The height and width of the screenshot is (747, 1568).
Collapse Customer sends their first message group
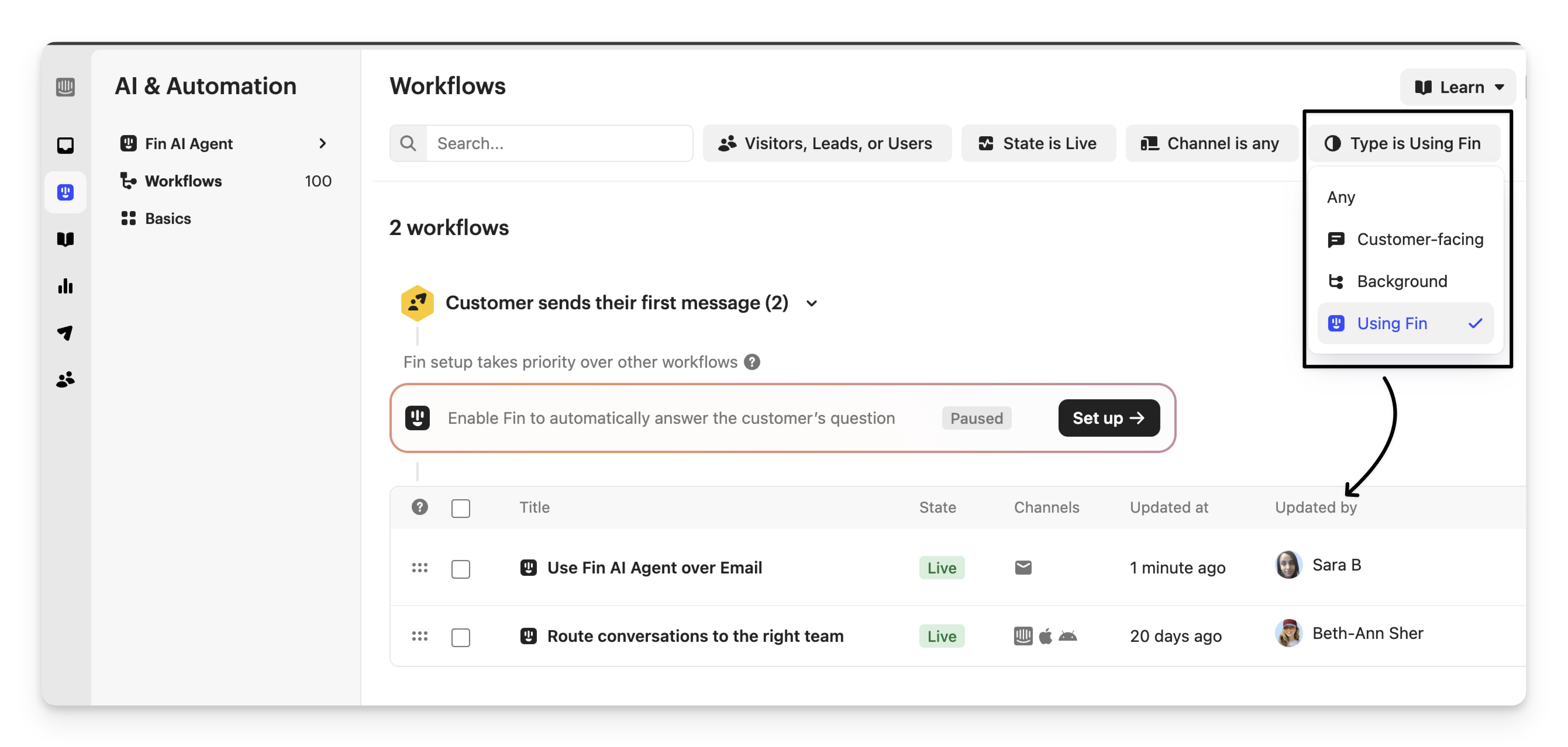tap(811, 303)
